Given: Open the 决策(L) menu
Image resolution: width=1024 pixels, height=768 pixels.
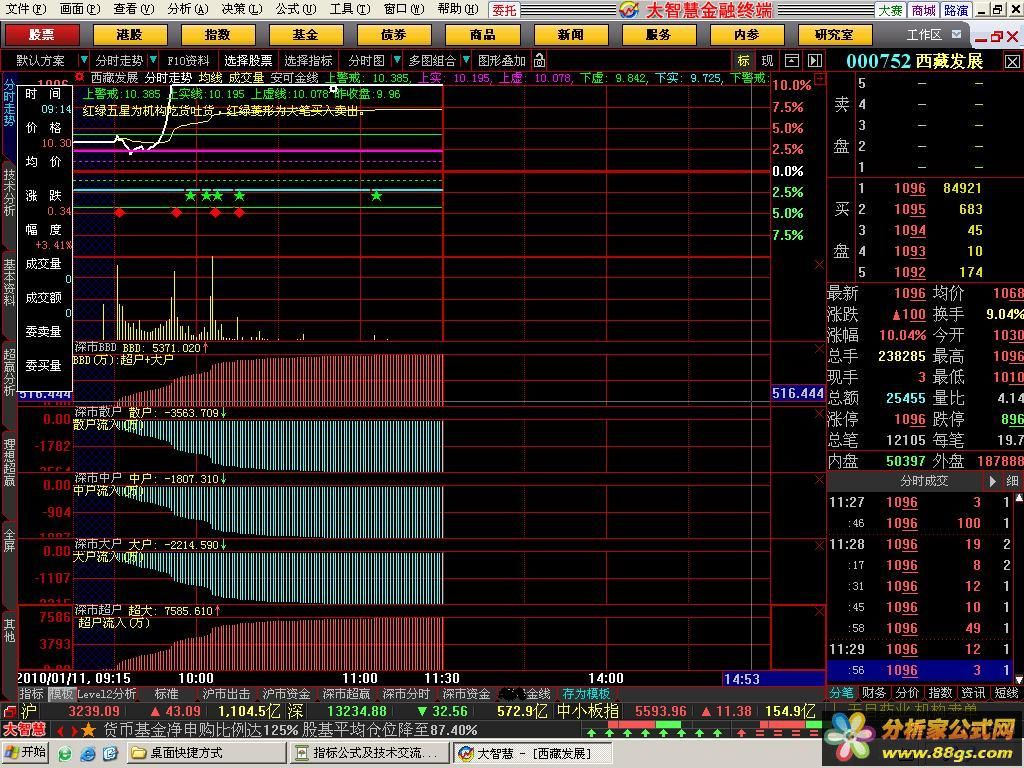Looking at the screenshot, I should pos(241,8).
